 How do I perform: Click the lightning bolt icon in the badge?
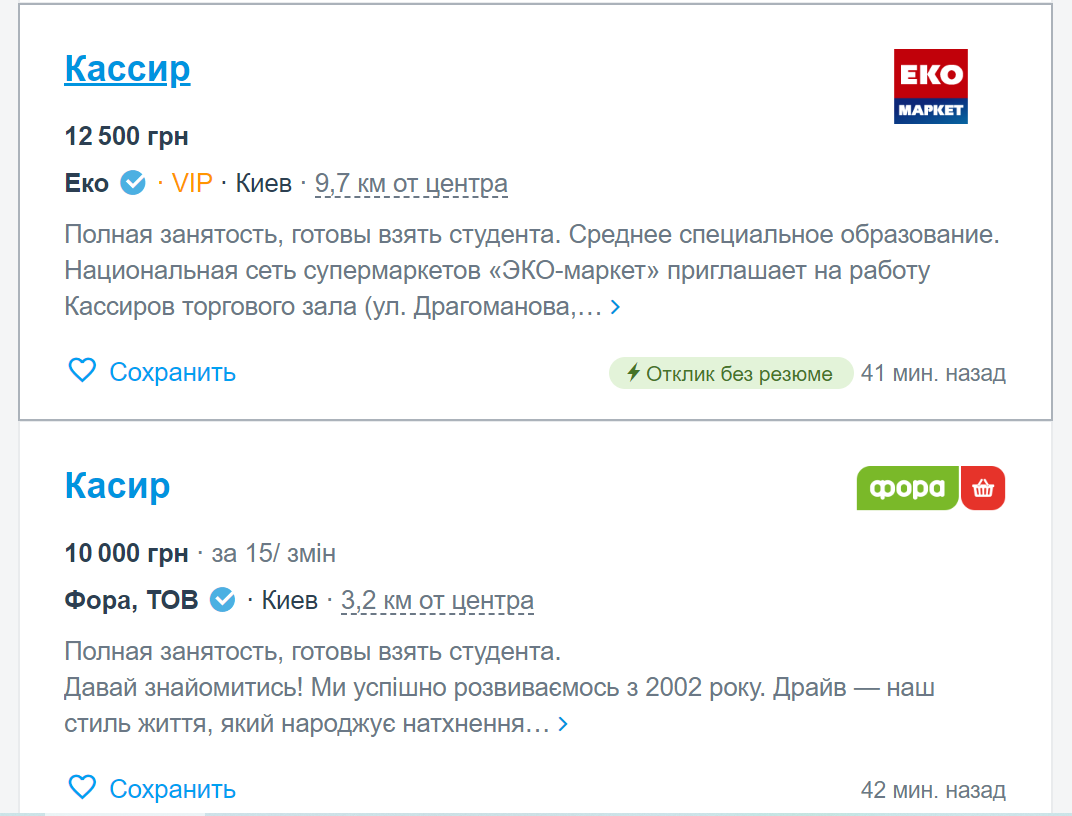click(634, 372)
